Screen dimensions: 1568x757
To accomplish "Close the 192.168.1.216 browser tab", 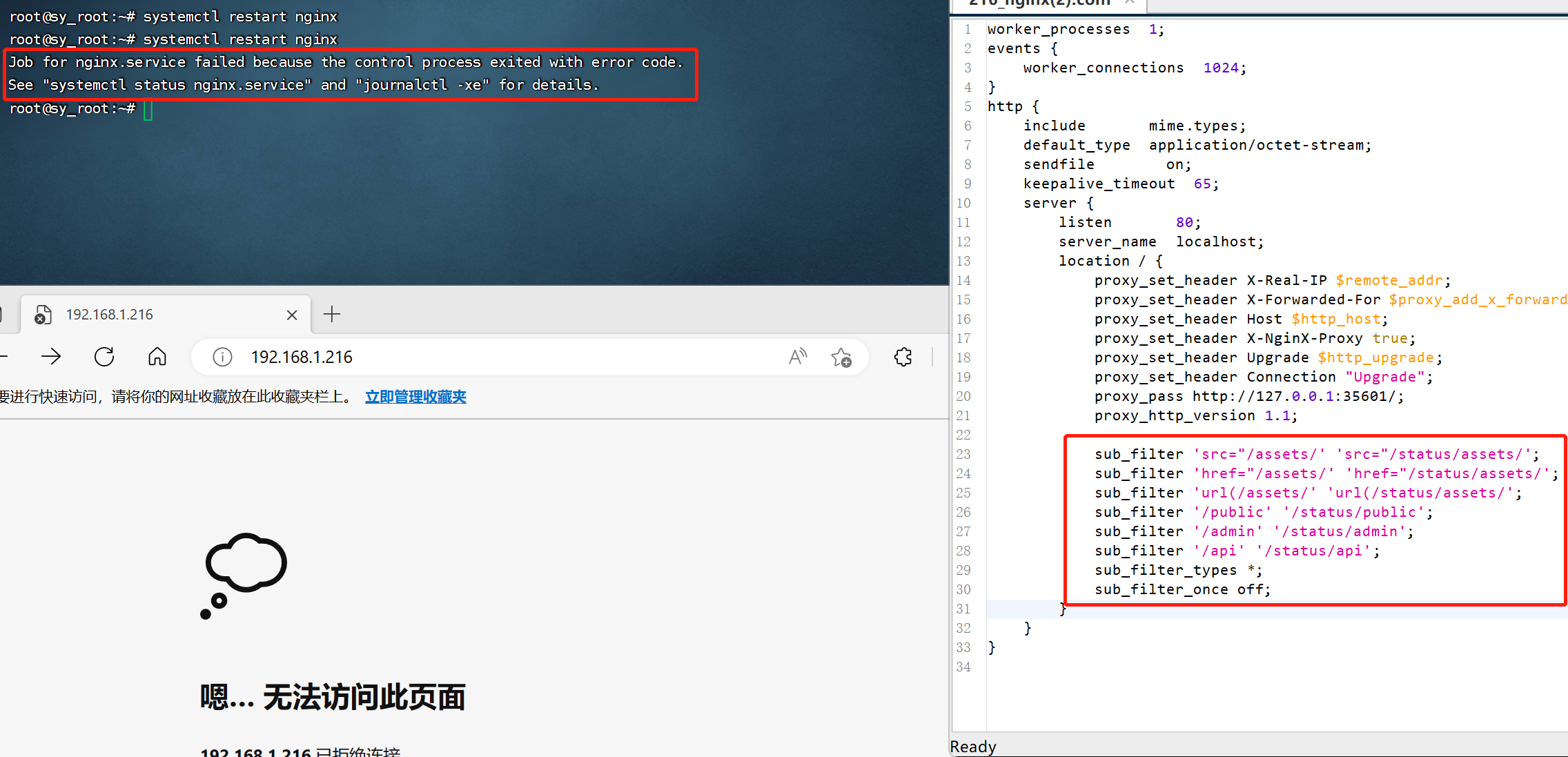I will pos(292,315).
